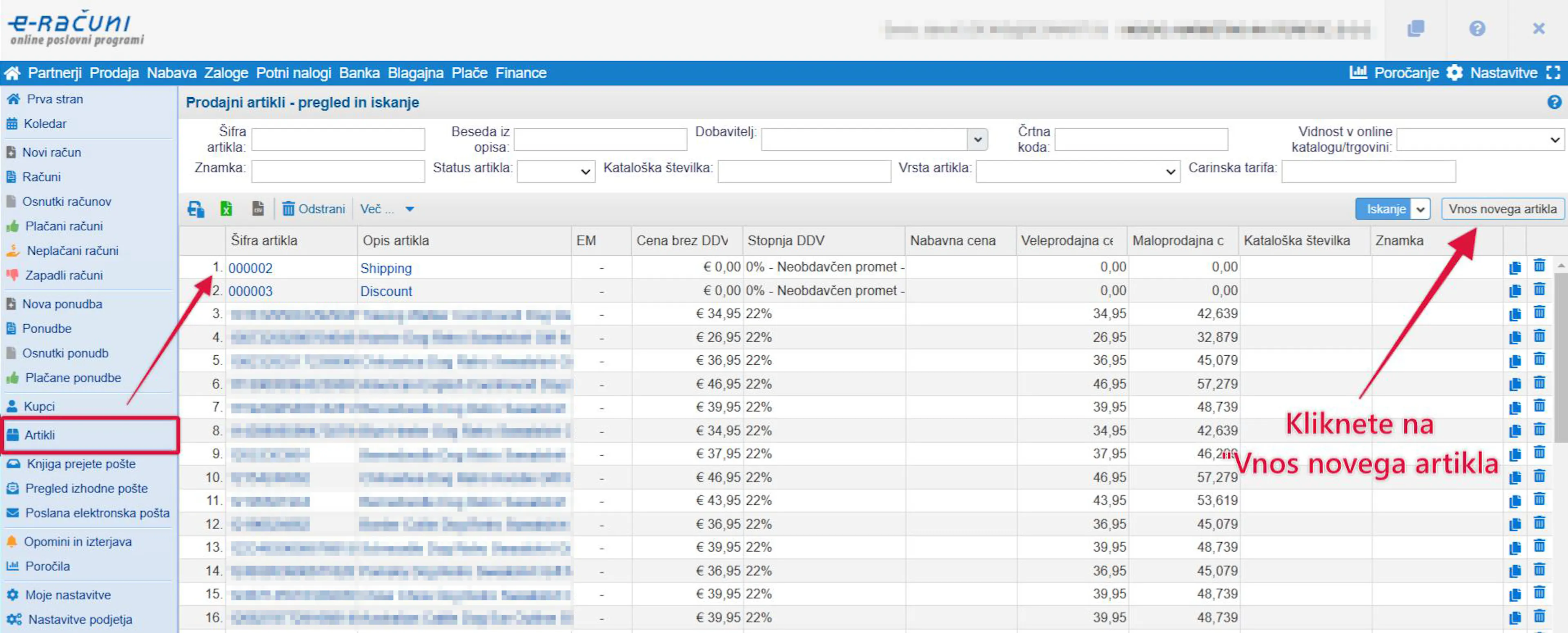Screen dimensions: 1568x633
Task: Click the Excel export icon
Action: (226, 209)
